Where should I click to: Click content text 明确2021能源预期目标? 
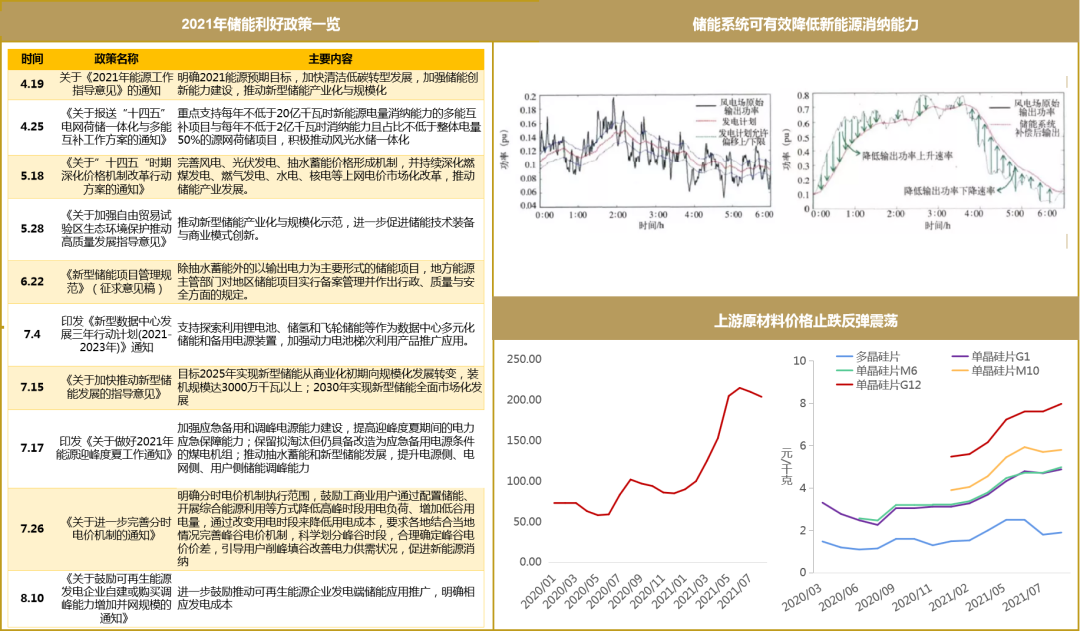tap(238, 77)
